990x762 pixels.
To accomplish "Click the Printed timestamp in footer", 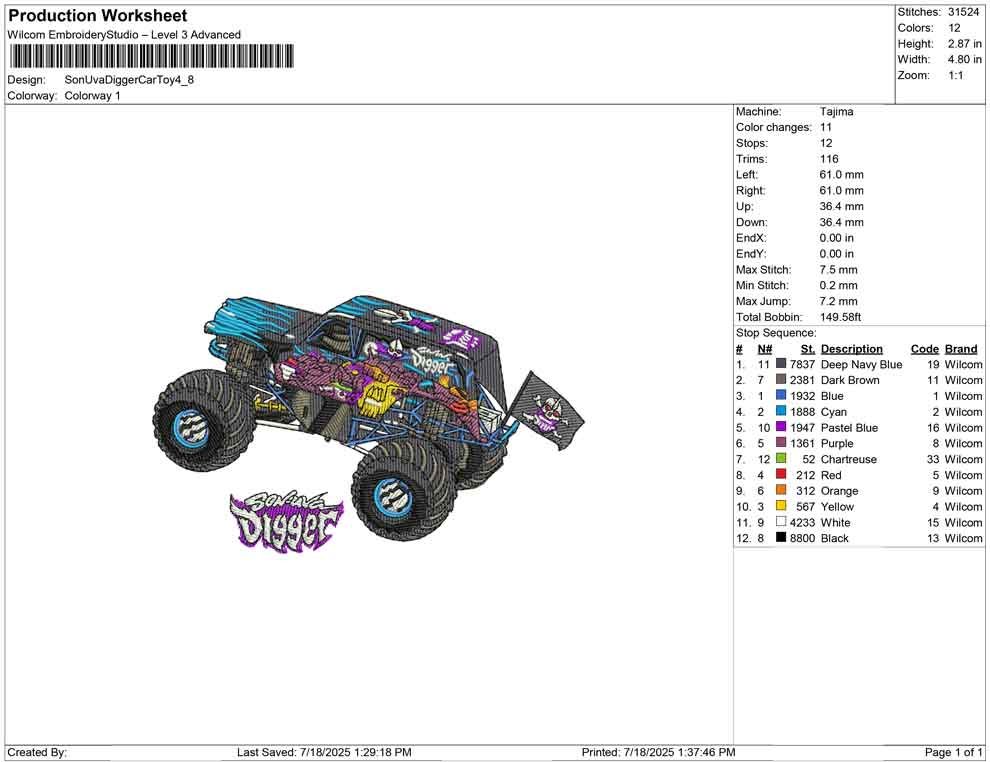I will [659, 752].
